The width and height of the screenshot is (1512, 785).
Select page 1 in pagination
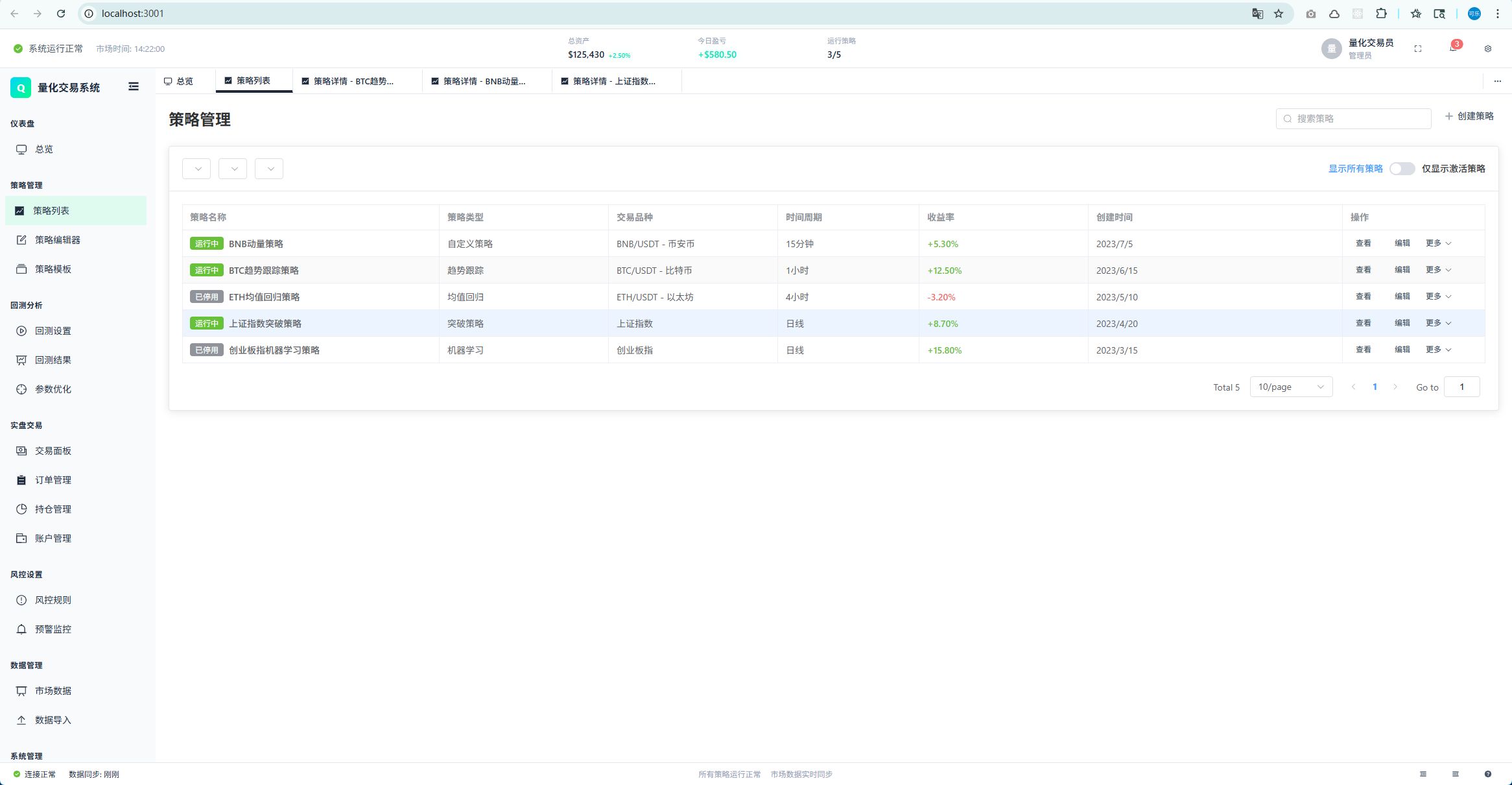(x=1375, y=387)
